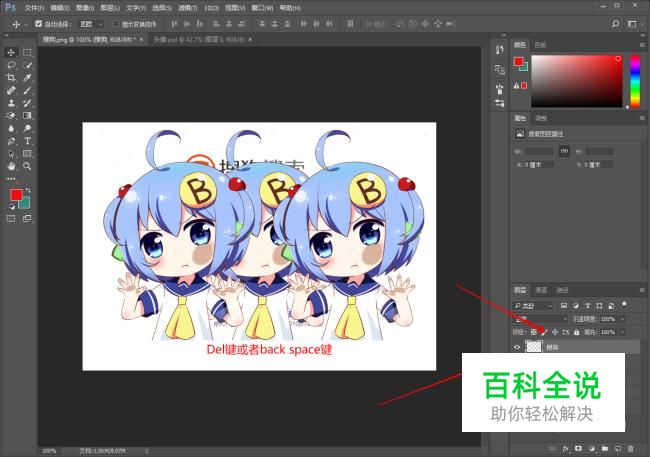650x457 pixels.
Task: Toggle lock all padlock icon
Action: point(577,332)
